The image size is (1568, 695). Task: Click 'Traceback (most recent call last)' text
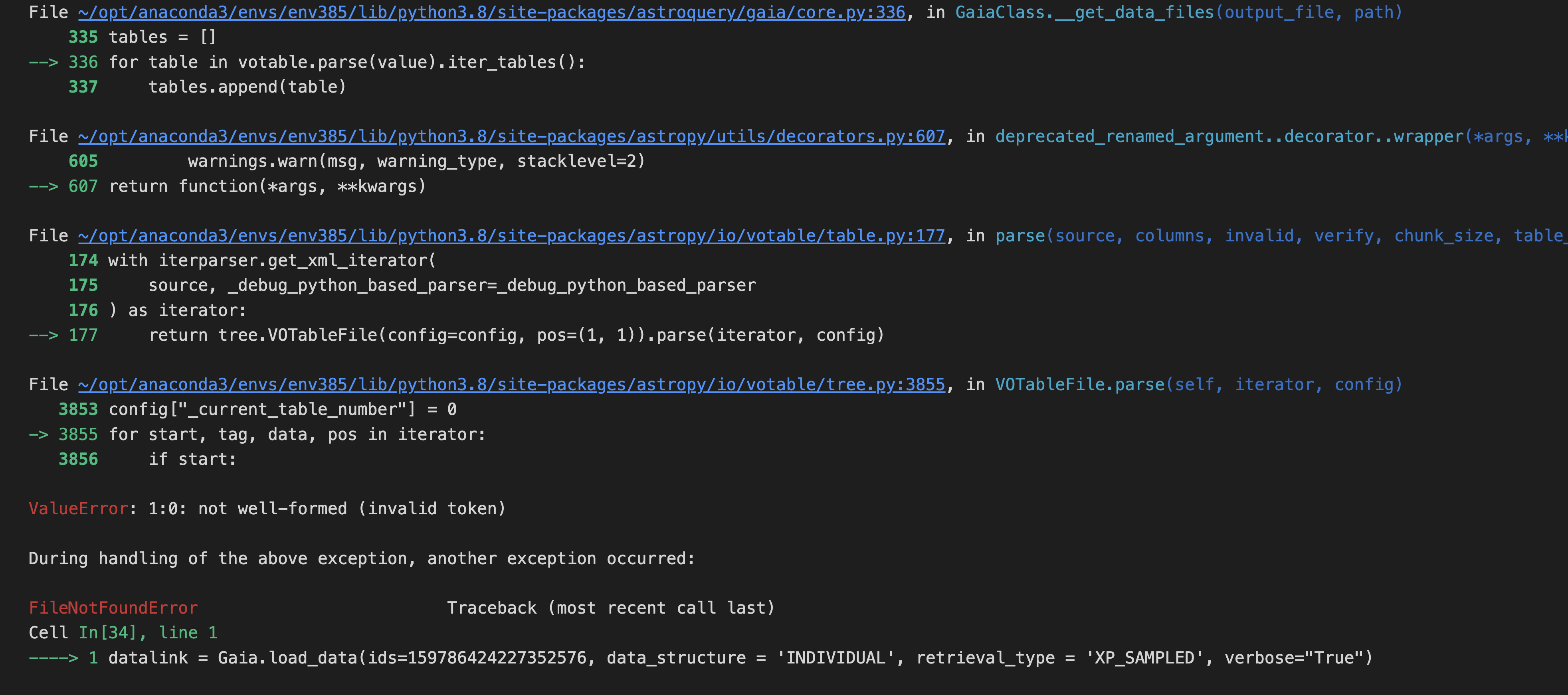[x=610, y=608]
